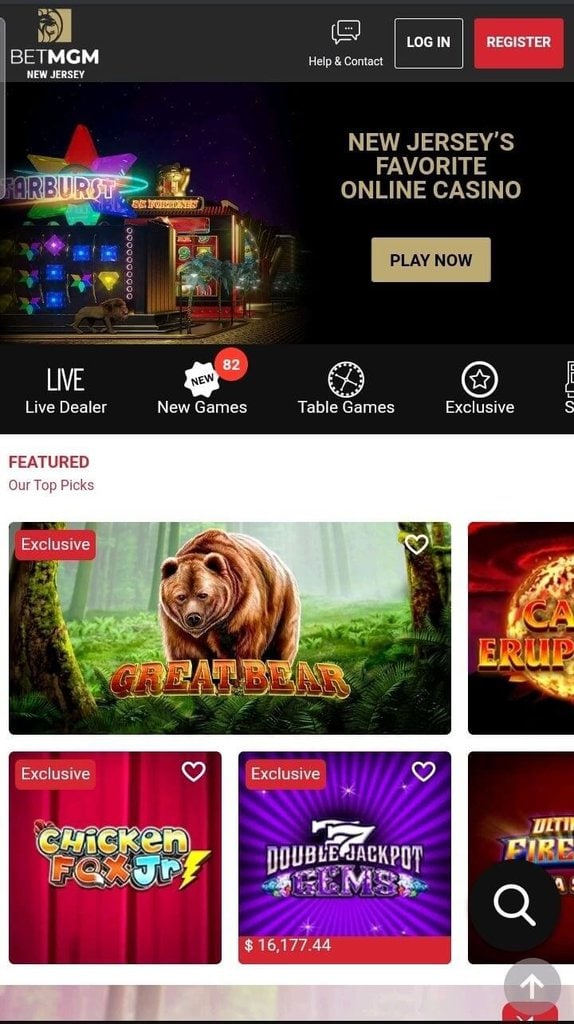Click the PLAY NOW banner button
Screen dimensions: 574x1024
[x=431, y=260]
